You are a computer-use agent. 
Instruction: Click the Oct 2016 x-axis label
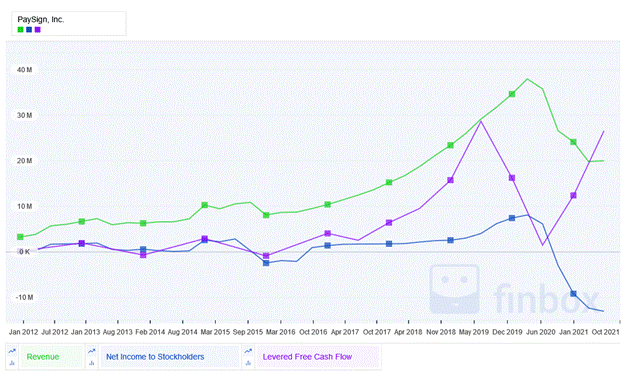[313, 332]
